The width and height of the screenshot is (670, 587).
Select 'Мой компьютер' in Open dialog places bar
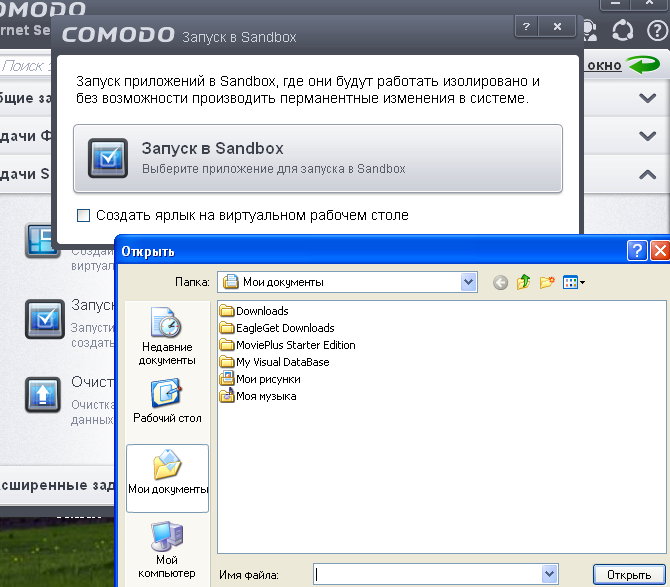coord(167,550)
